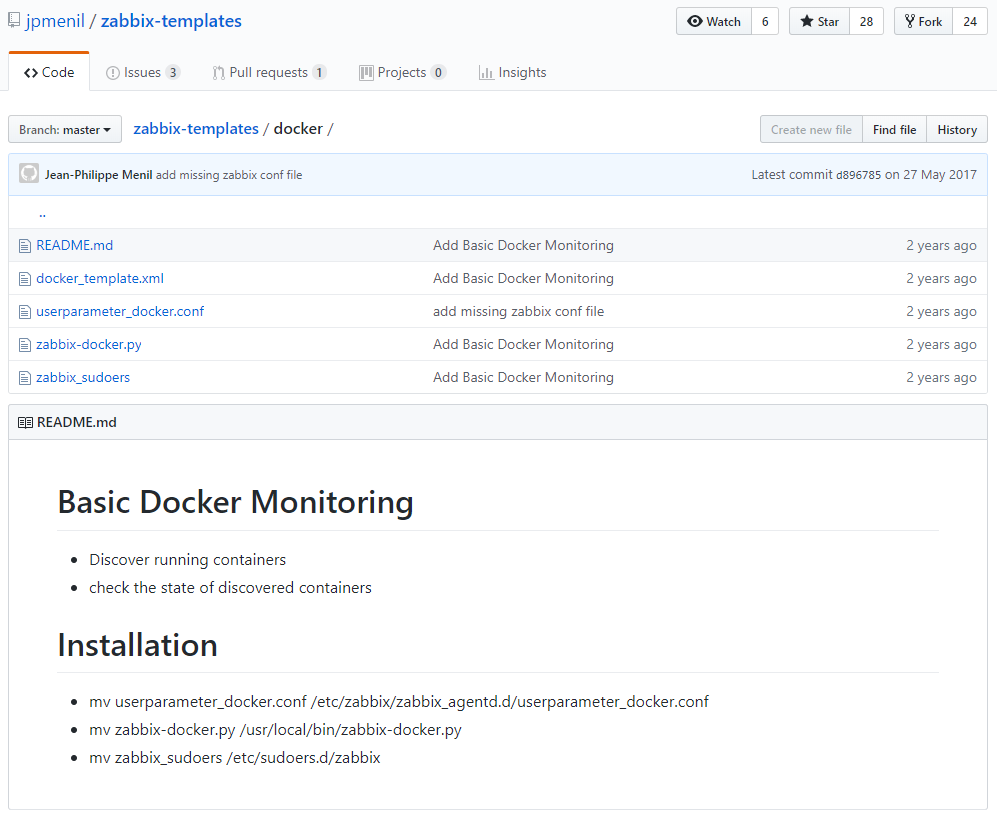Open the userparameter_docker.conf file link

click(x=120, y=312)
